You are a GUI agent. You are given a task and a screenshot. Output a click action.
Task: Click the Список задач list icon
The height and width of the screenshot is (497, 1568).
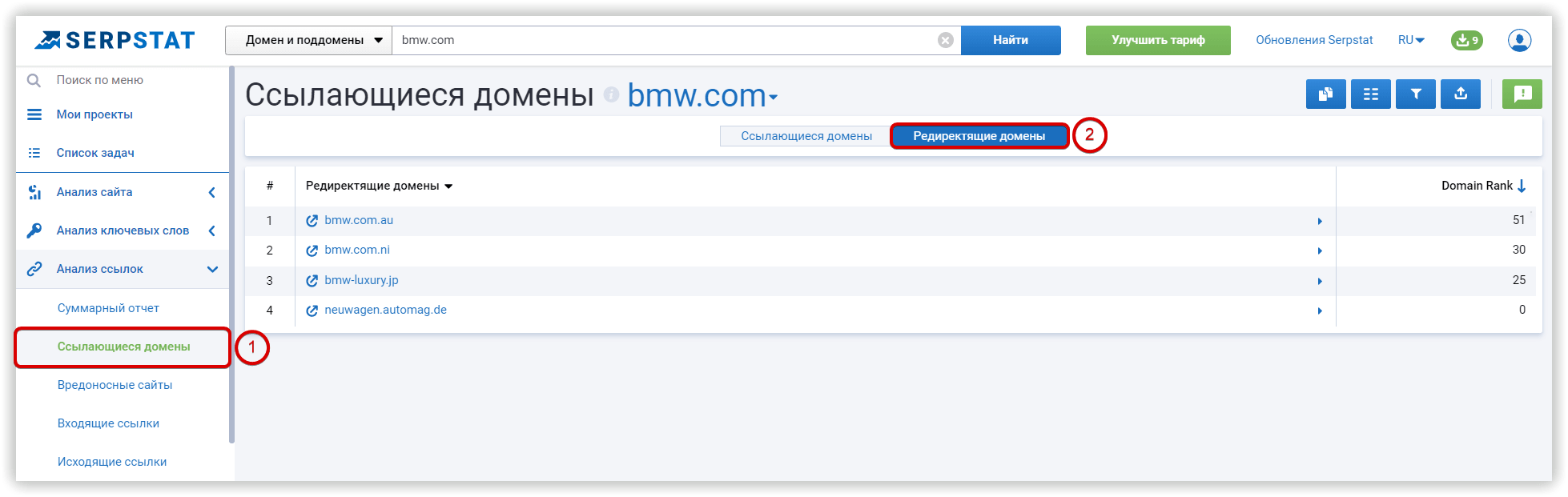[34, 153]
